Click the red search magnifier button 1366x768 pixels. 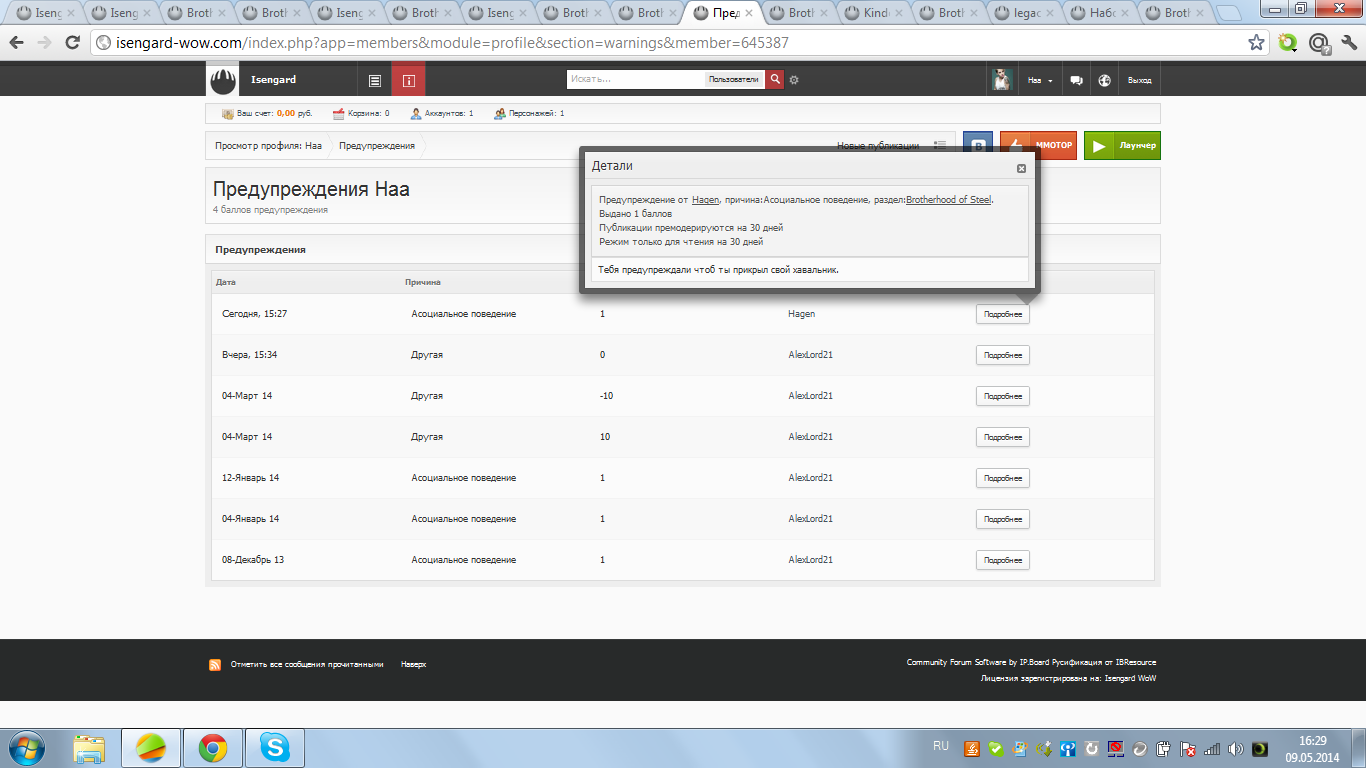coord(775,79)
